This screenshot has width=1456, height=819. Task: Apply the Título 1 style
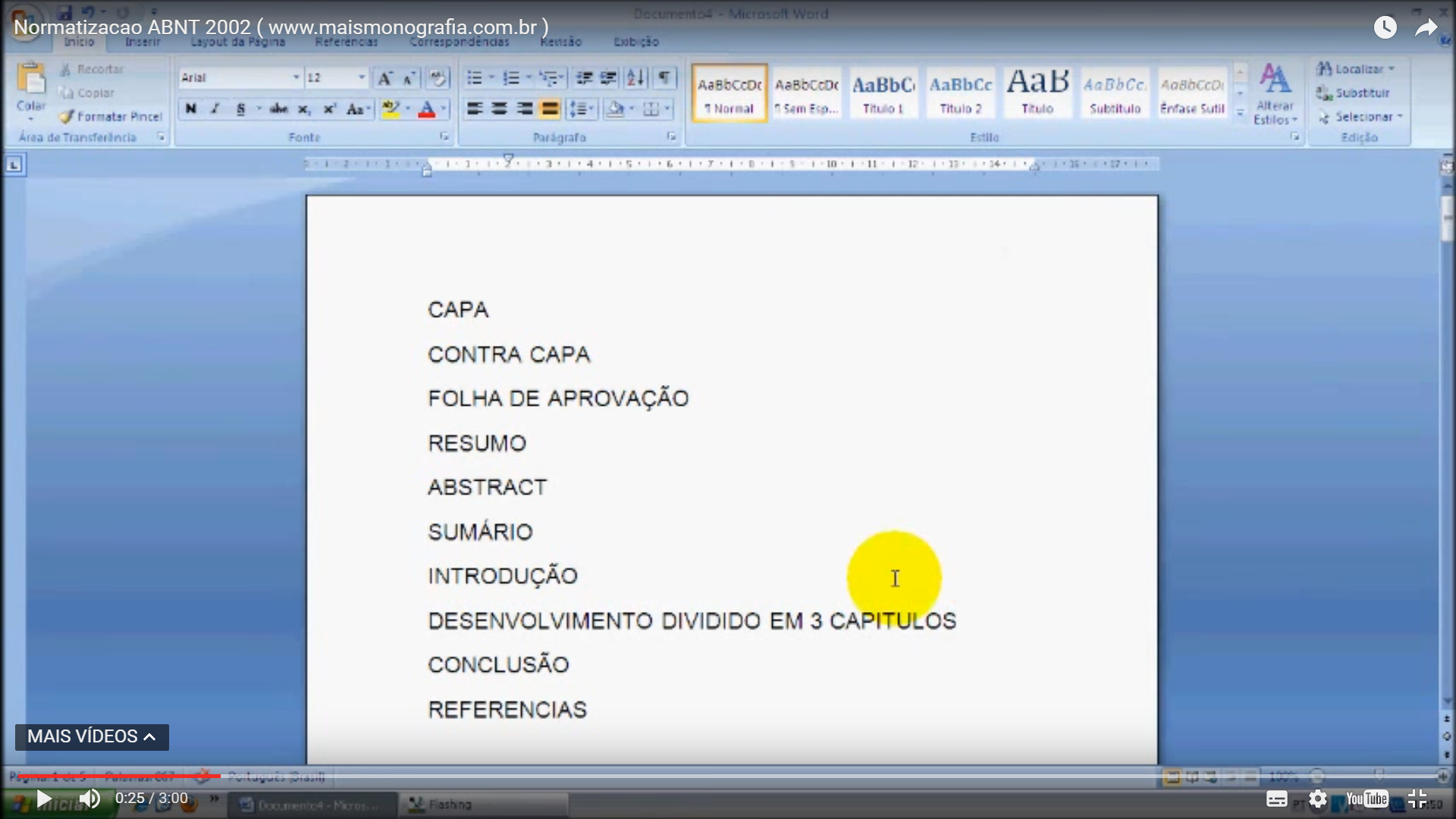point(883,93)
